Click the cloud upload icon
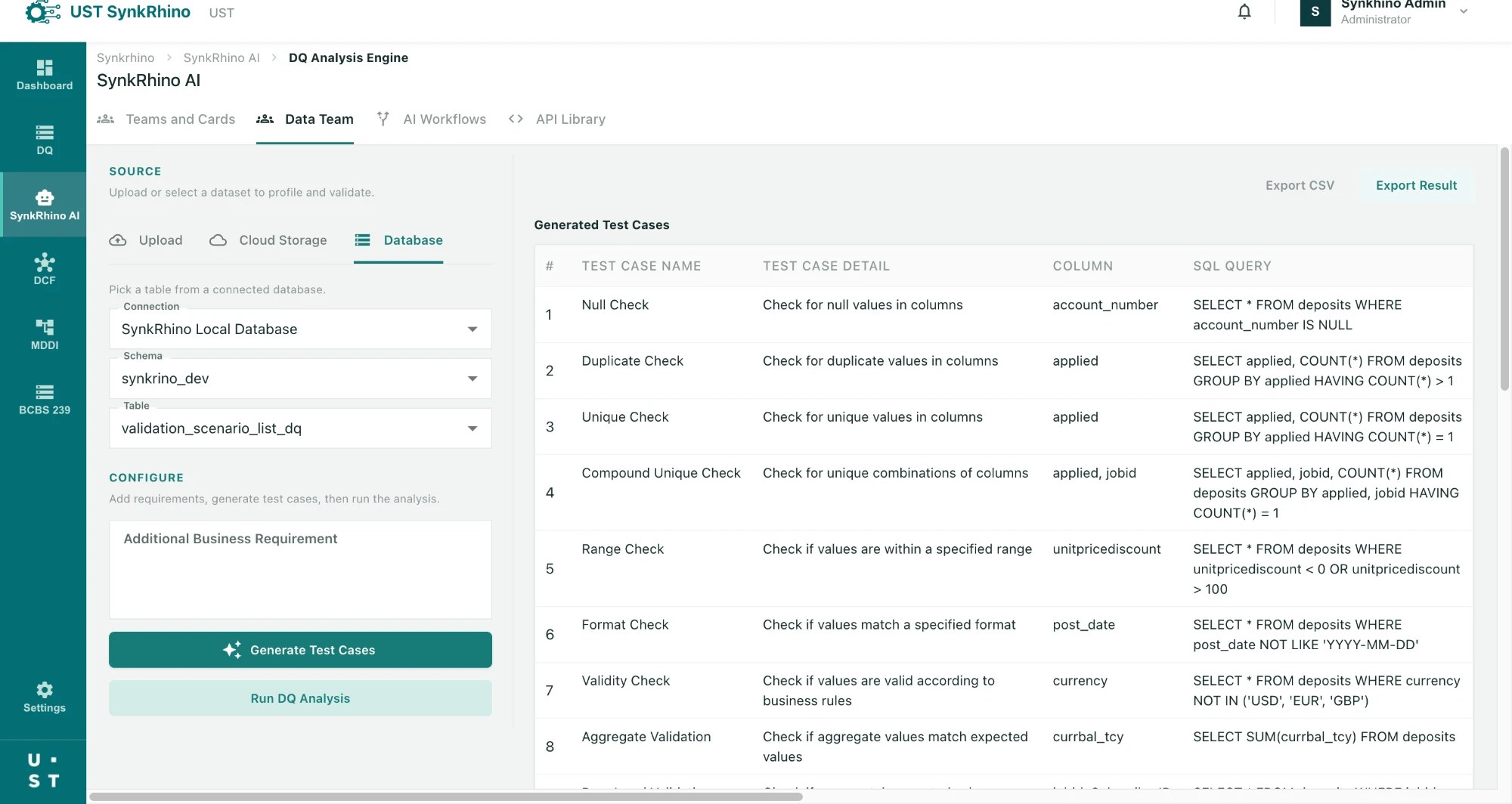Image resolution: width=1512 pixels, height=804 pixels. point(118,240)
